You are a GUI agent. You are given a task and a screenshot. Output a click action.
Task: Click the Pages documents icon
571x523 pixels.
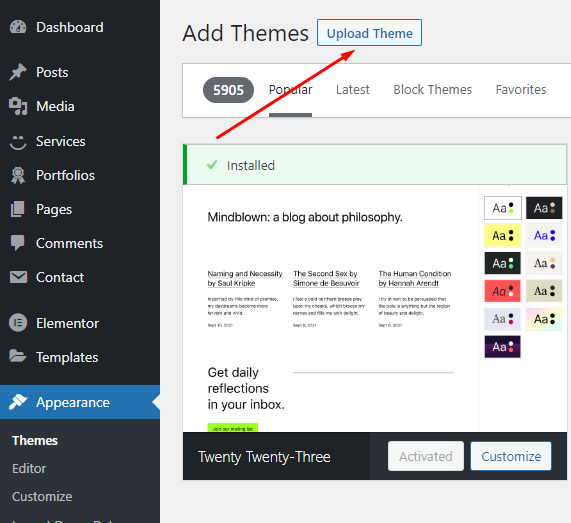pyautogui.click(x=18, y=209)
